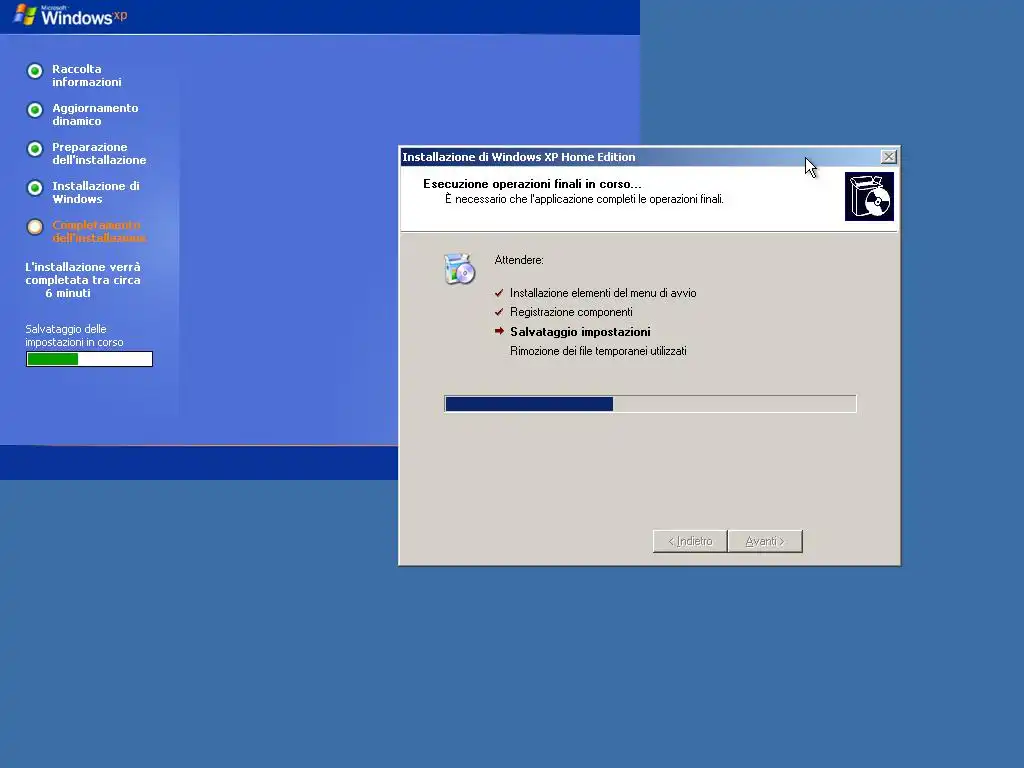This screenshot has height=768, width=1024.
Task: Click 'Esecuzione operazioni finali in corso...' heading
Action: coord(532,184)
